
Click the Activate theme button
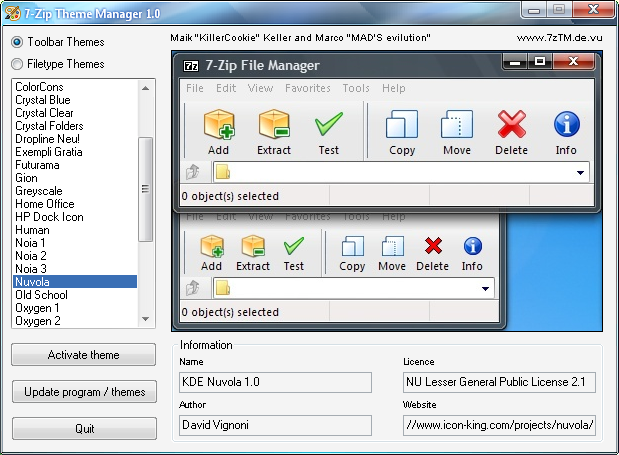click(84, 355)
